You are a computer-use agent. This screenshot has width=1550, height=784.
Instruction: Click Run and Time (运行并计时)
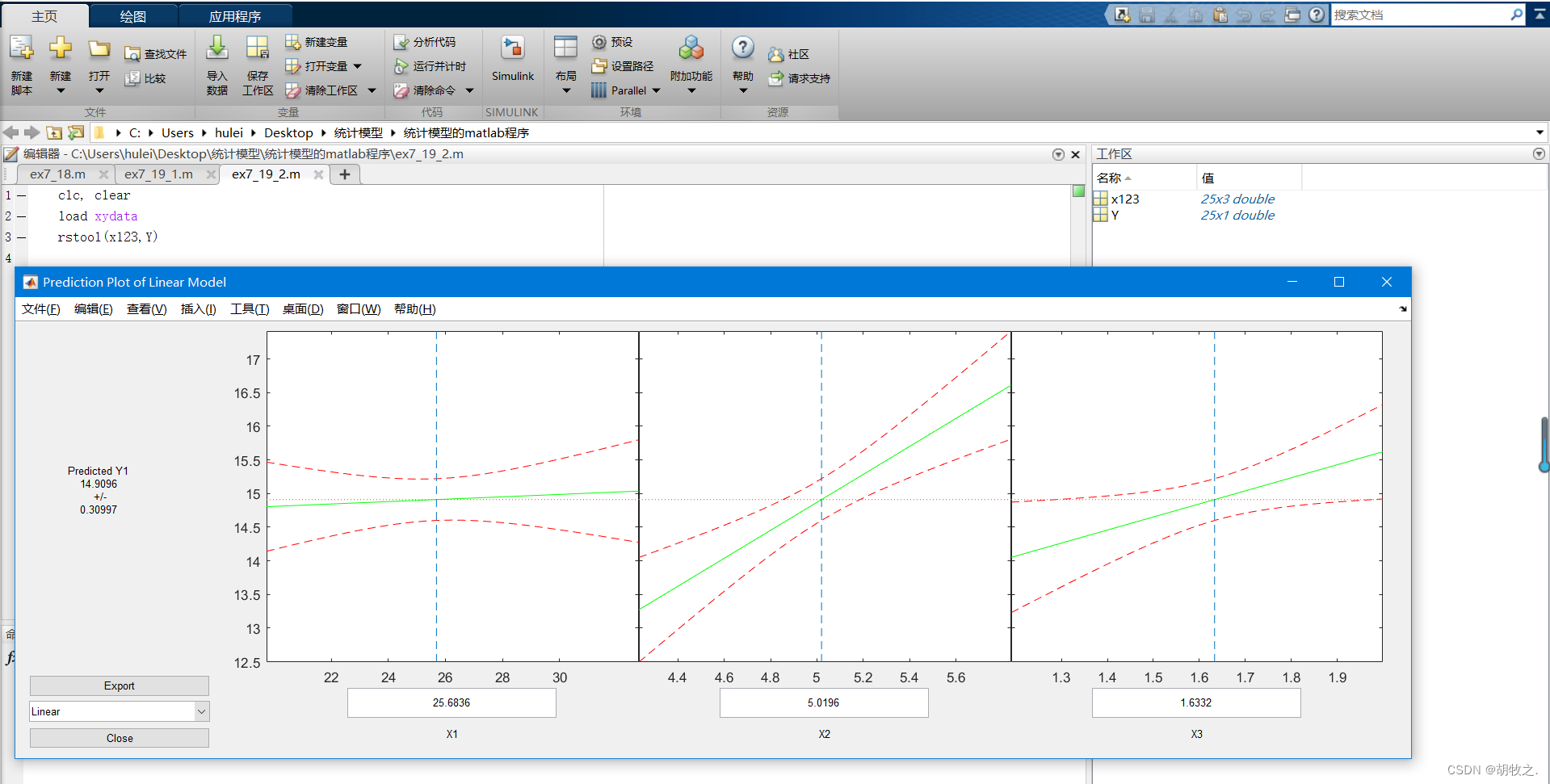point(431,66)
